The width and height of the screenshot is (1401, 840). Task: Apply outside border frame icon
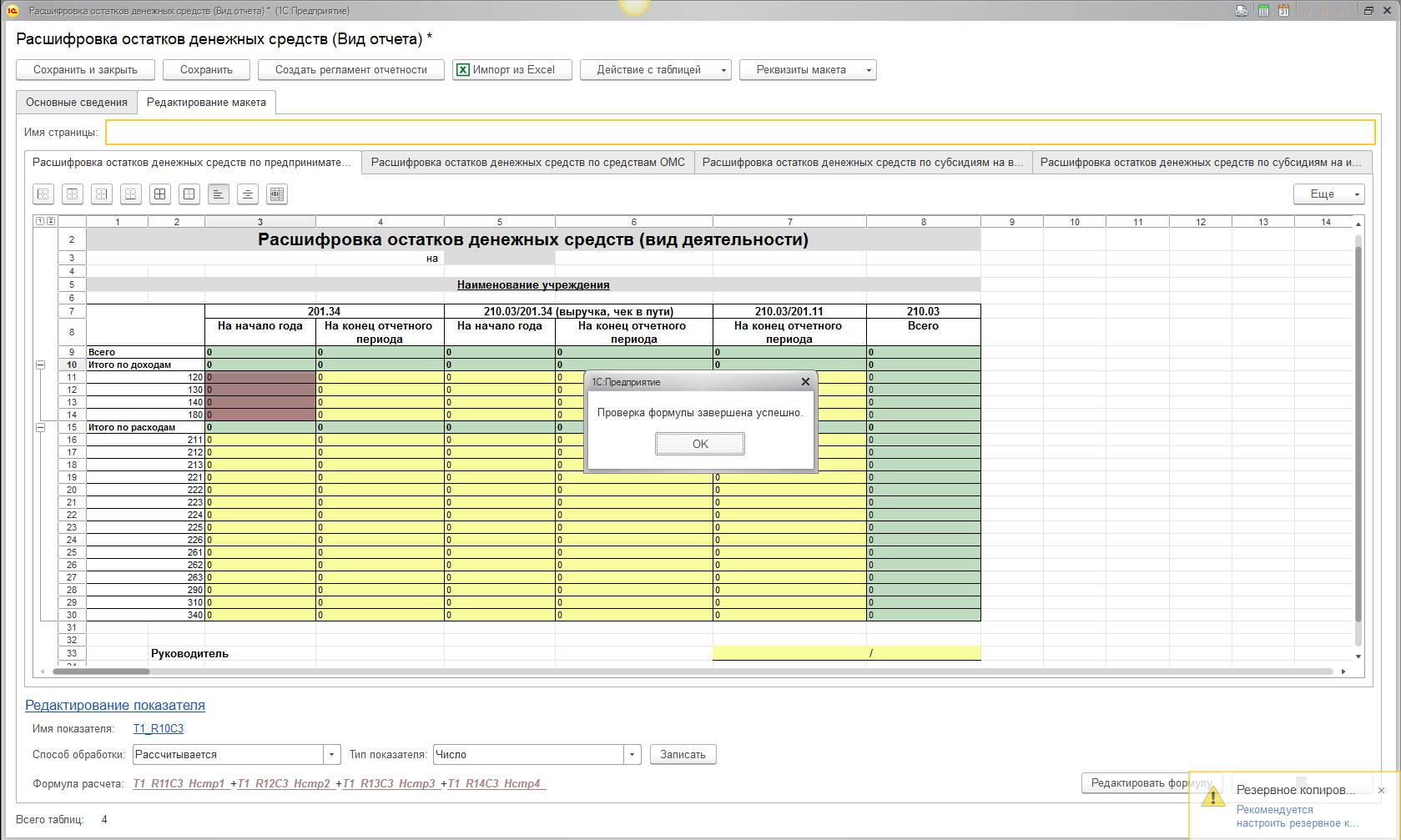(189, 194)
